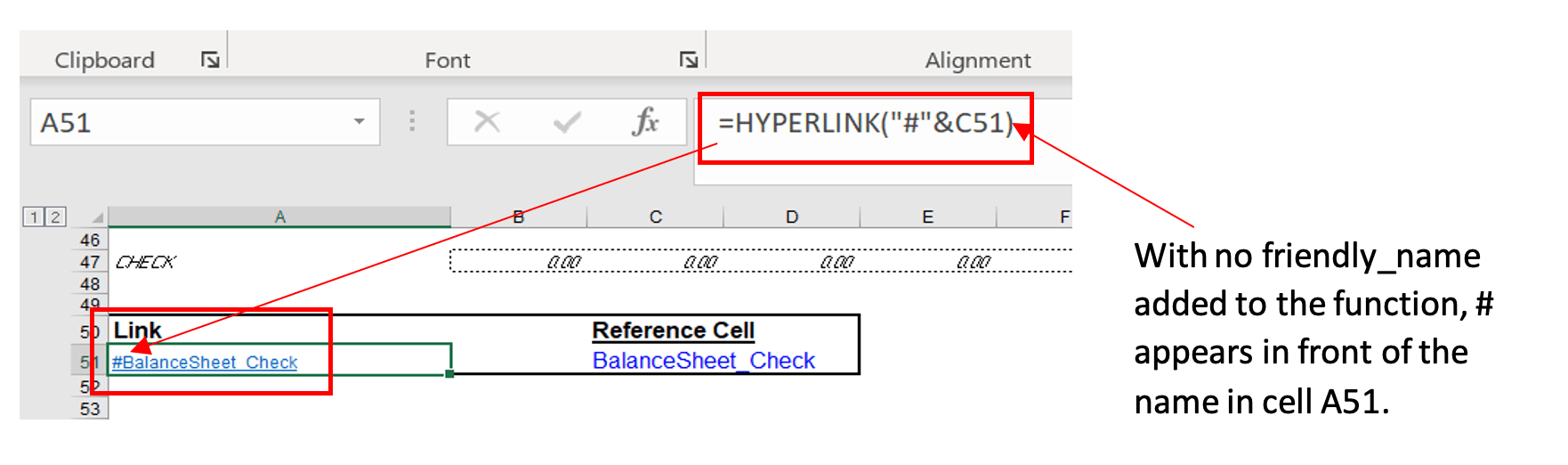Show outline level 1
The image size is (1568, 465).
click(x=34, y=217)
